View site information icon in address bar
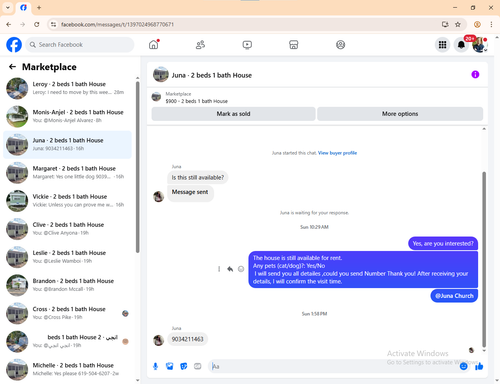The height and width of the screenshot is (384, 500). (53, 24)
